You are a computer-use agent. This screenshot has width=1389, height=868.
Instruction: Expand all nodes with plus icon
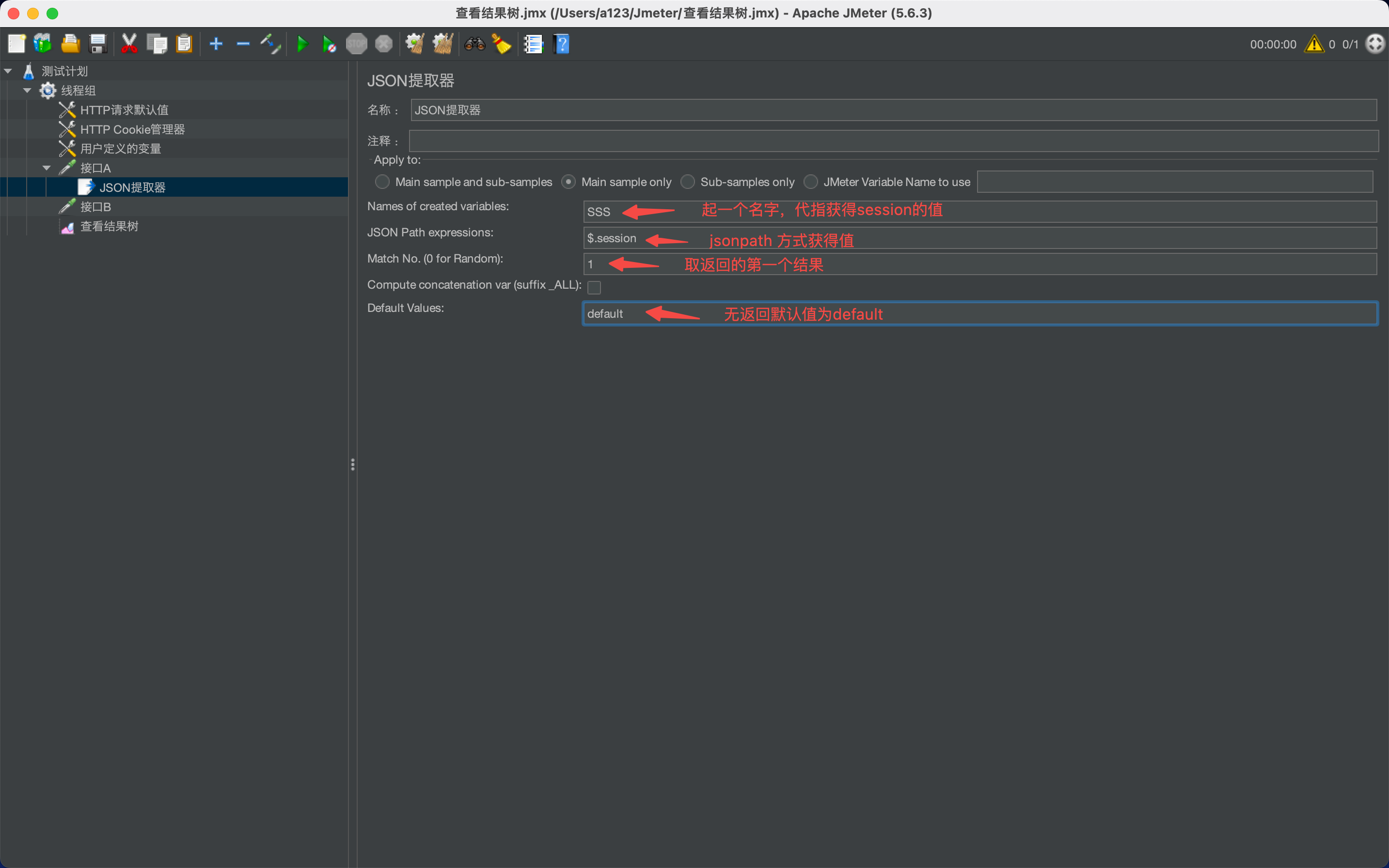(216, 44)
